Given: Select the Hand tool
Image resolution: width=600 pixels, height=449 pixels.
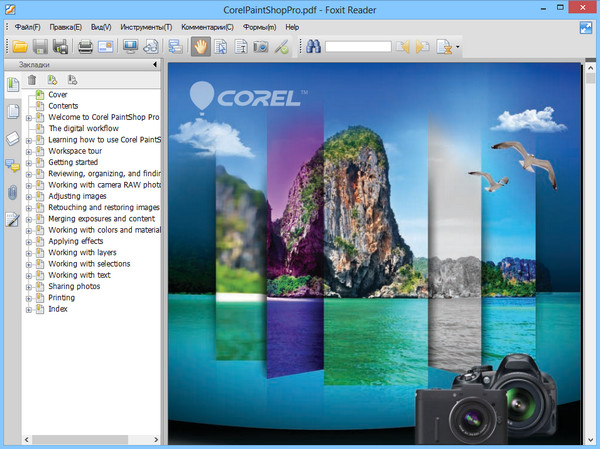Looking at the screenshot, I should (200, 46).
